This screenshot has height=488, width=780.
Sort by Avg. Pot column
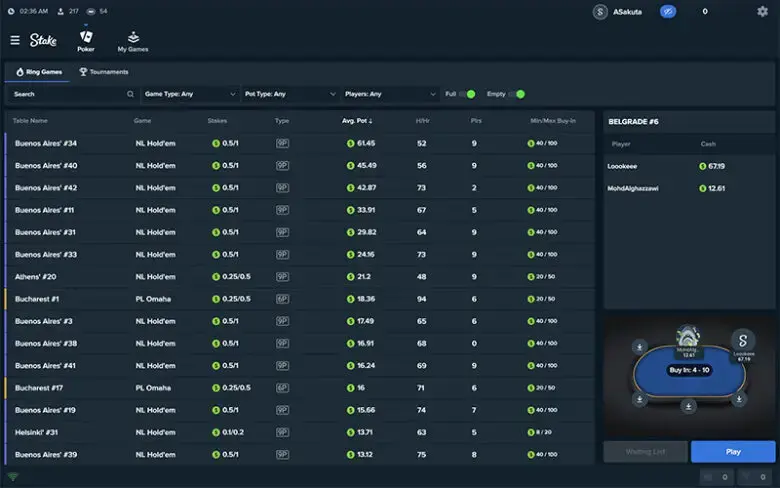coord(357,121)
